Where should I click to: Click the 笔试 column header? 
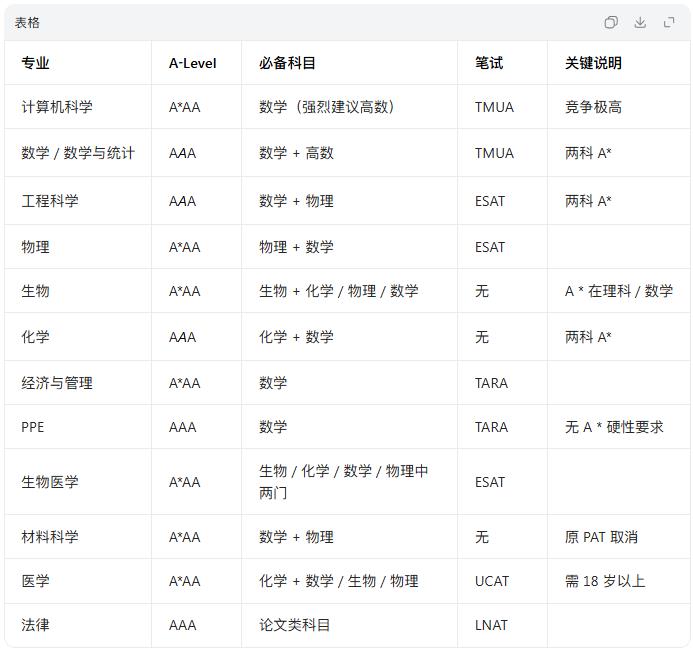pos(489,63)
